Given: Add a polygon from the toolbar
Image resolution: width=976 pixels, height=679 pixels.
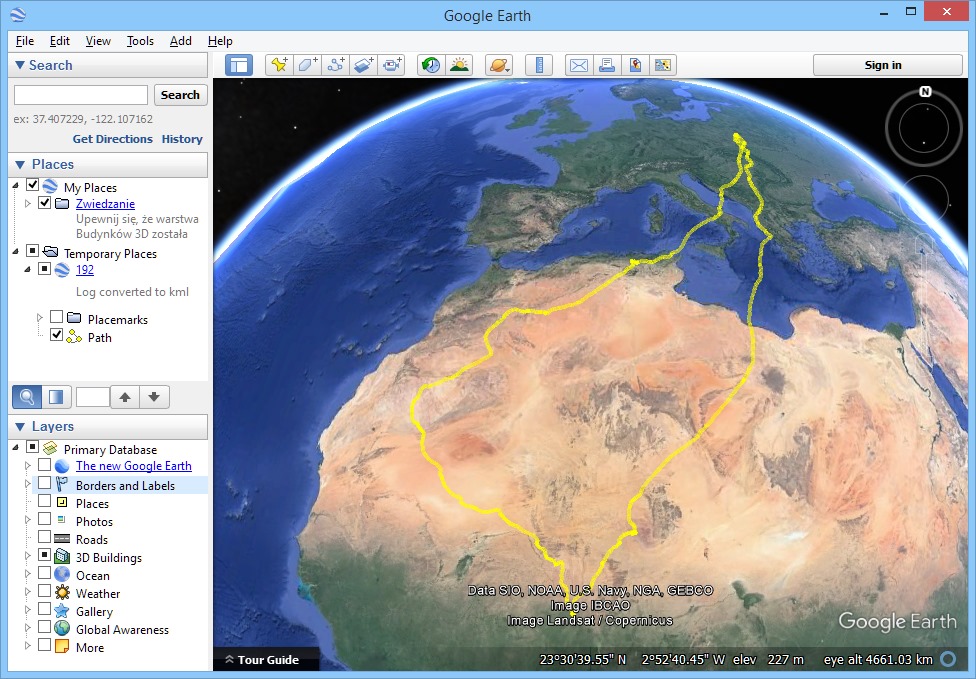Looking at the screenshot, I should click(307, 65).
